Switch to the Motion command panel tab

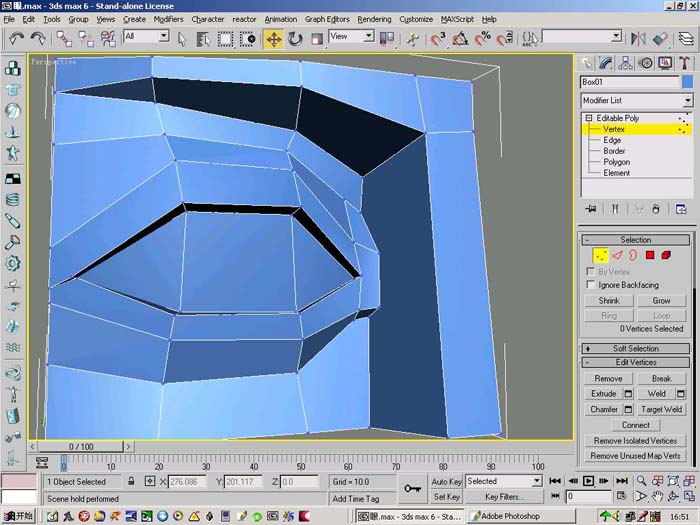645,63
